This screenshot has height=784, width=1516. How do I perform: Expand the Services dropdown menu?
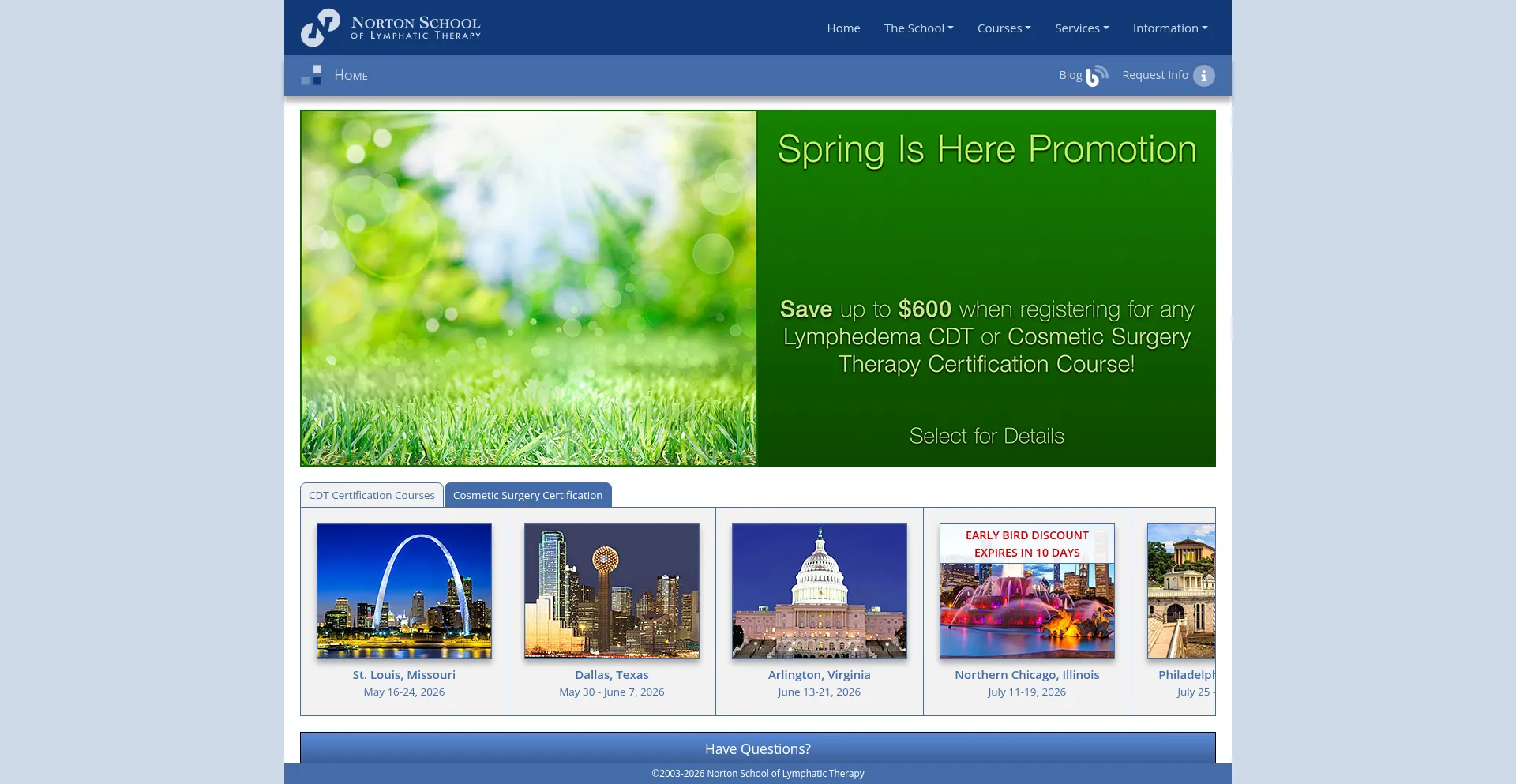tap(1082, 28)
